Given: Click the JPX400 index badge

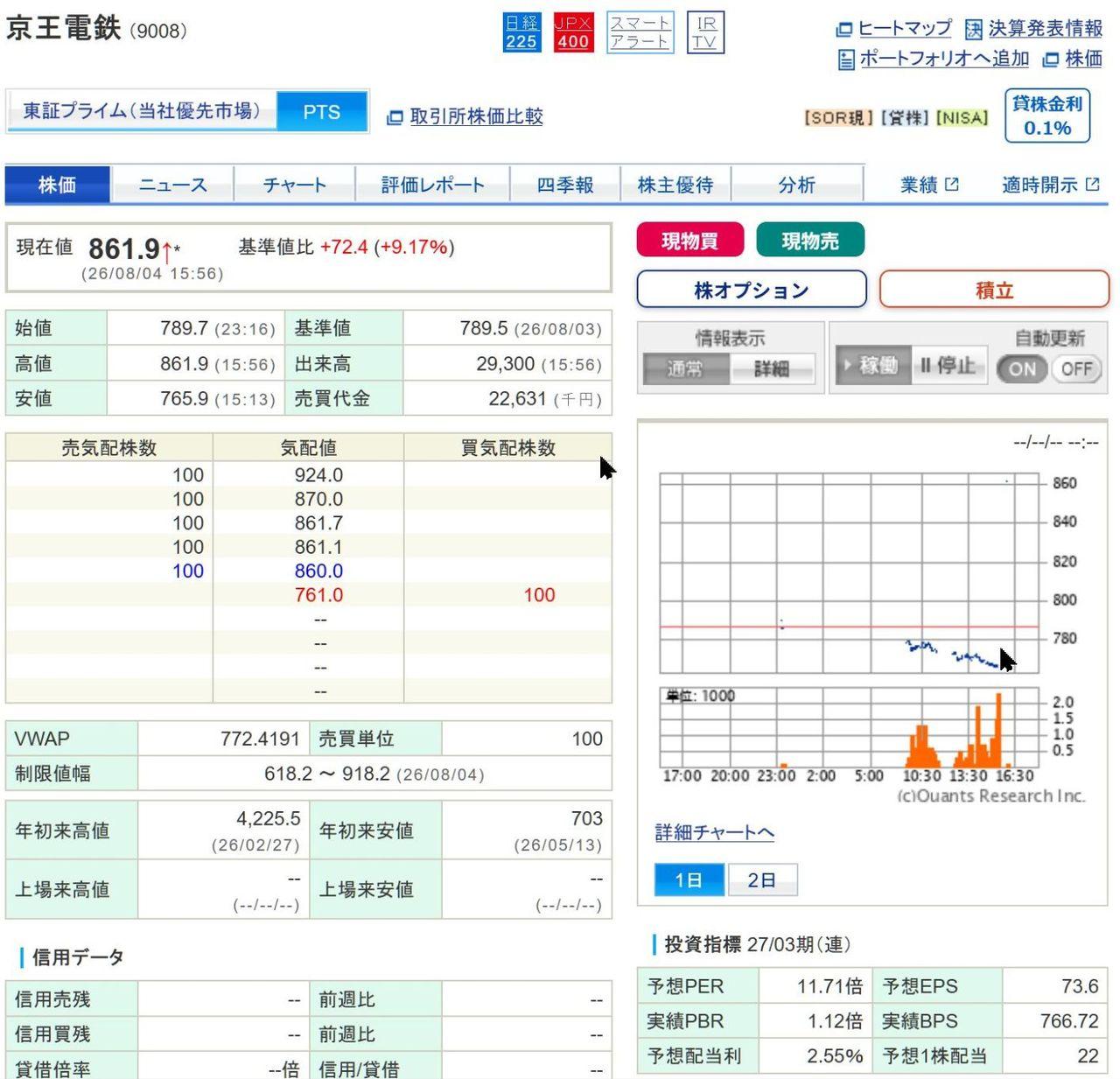Looking at the screenshot, I should [x=573, y=32].
